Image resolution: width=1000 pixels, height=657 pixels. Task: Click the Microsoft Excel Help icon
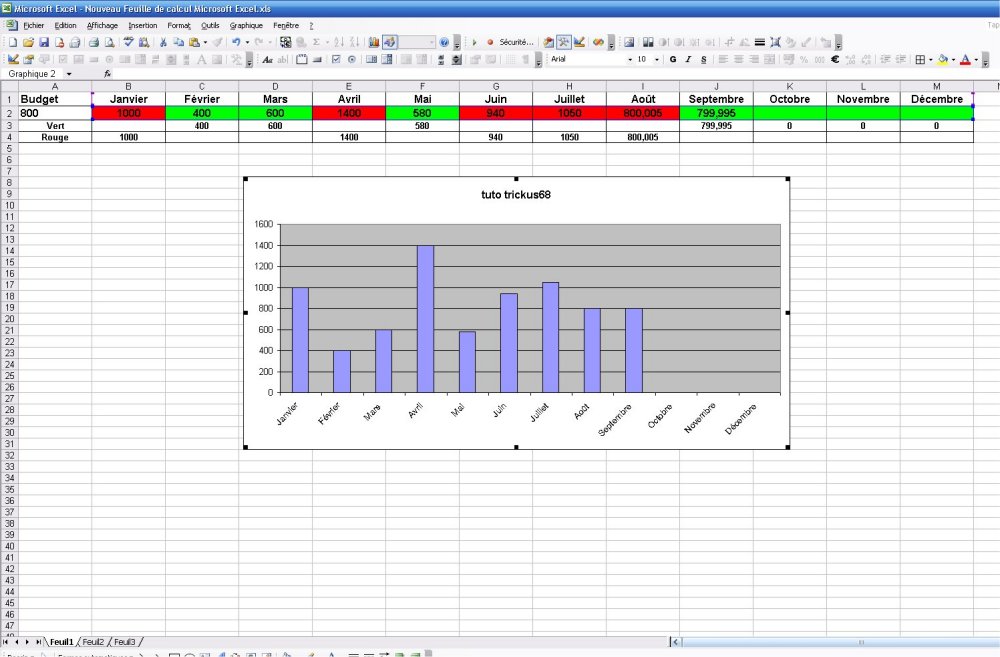(x=444, y=43)
